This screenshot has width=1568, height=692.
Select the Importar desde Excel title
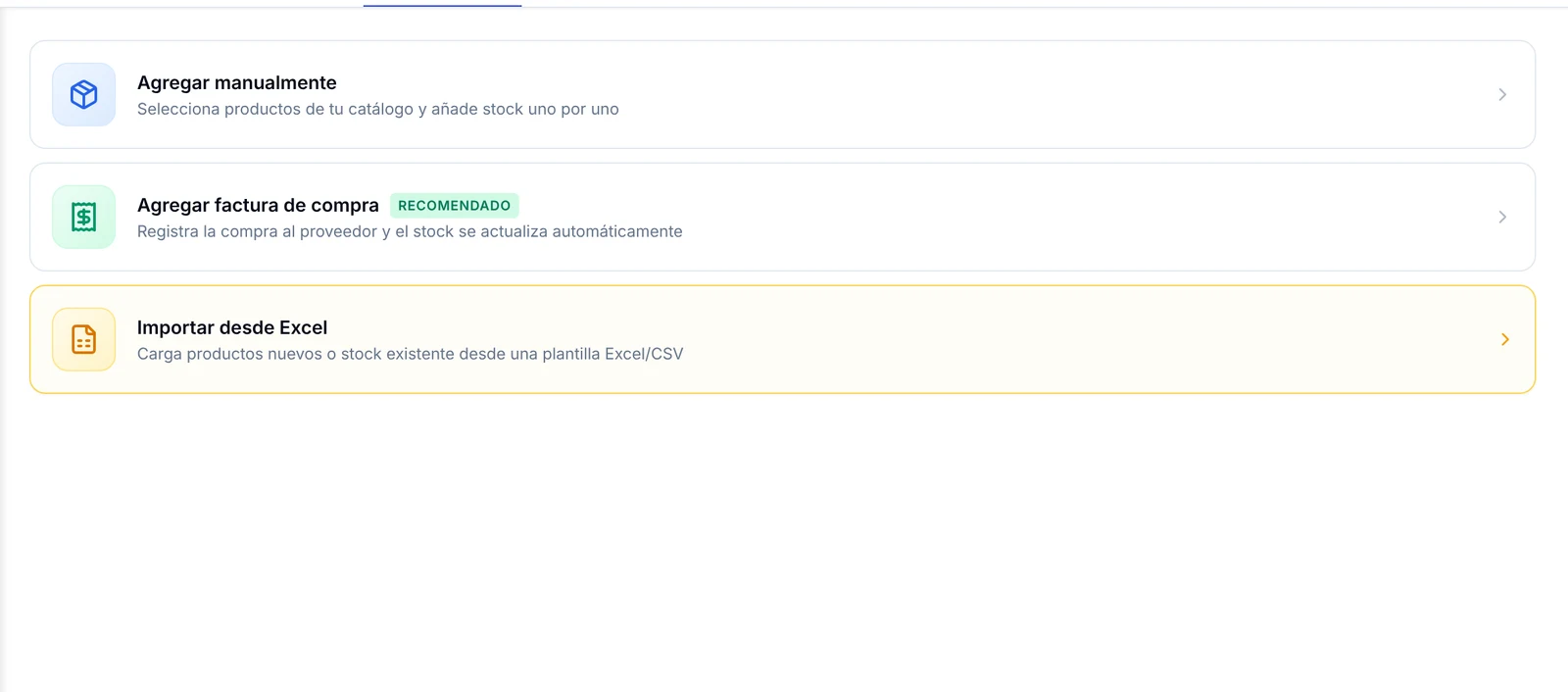tap(232, 328)
